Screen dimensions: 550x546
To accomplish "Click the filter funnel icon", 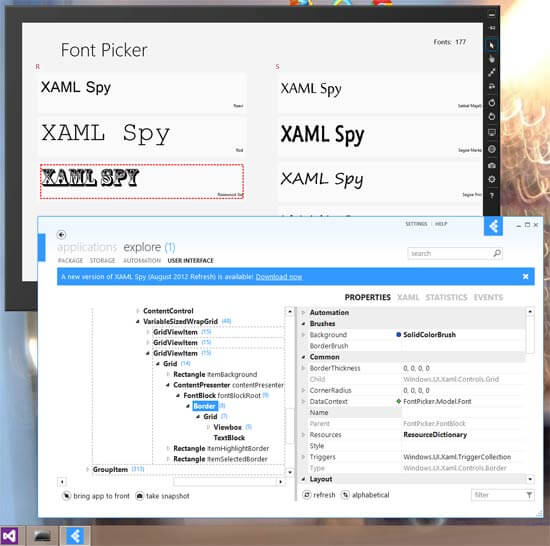I will (x=529, y=495).
